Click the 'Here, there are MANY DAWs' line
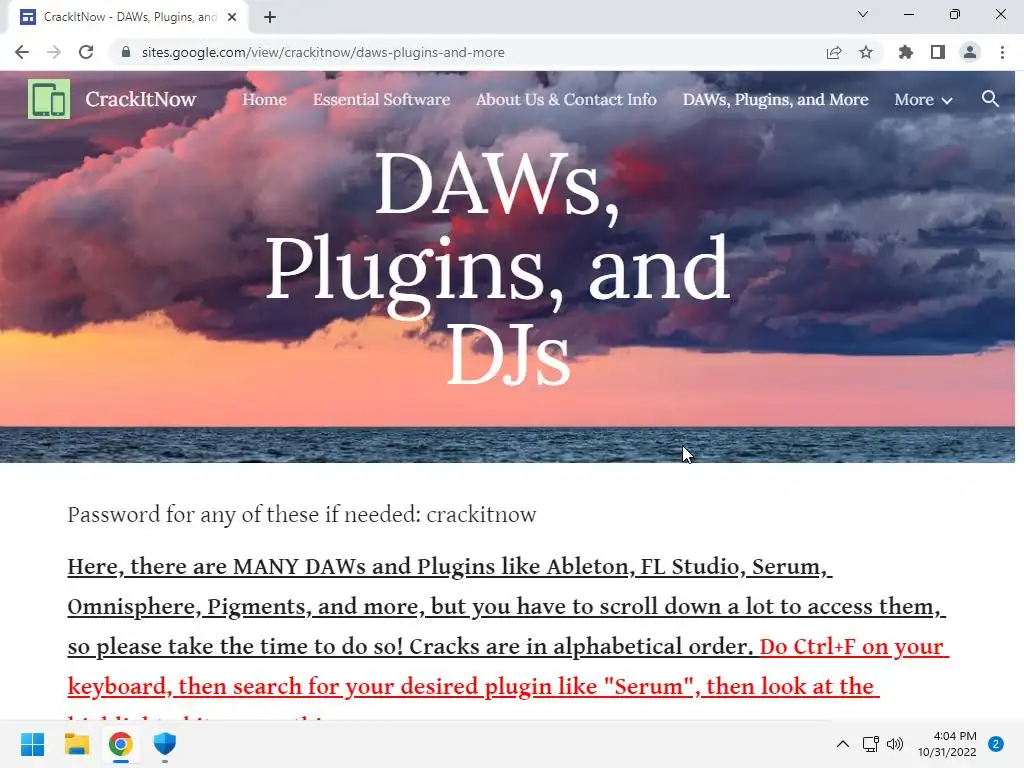The width and height of the screenshot is (1024, 768). pyautogui.click(x=450, y=567)
